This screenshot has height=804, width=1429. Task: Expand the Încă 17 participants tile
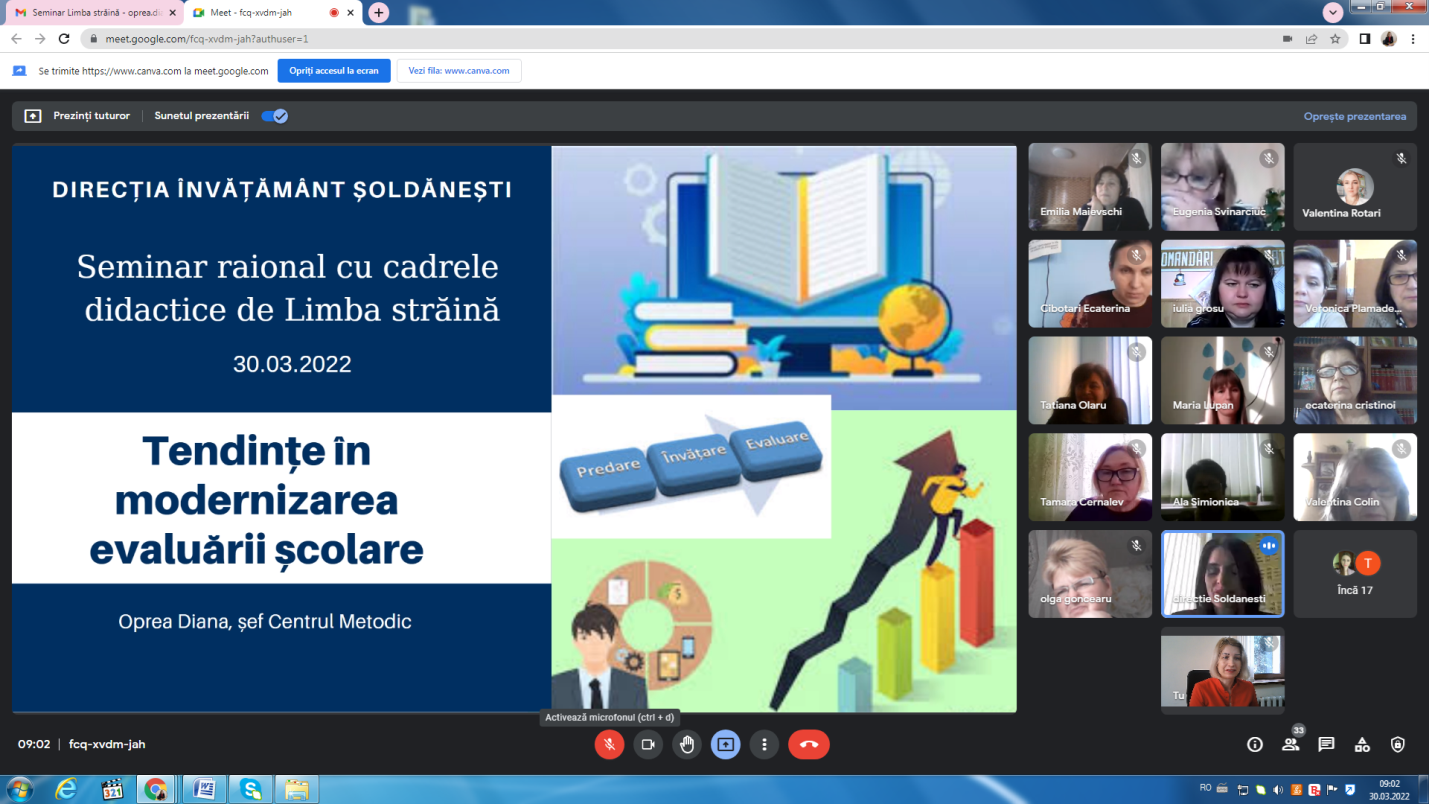pyautogui.click(x=1355, y=573)
